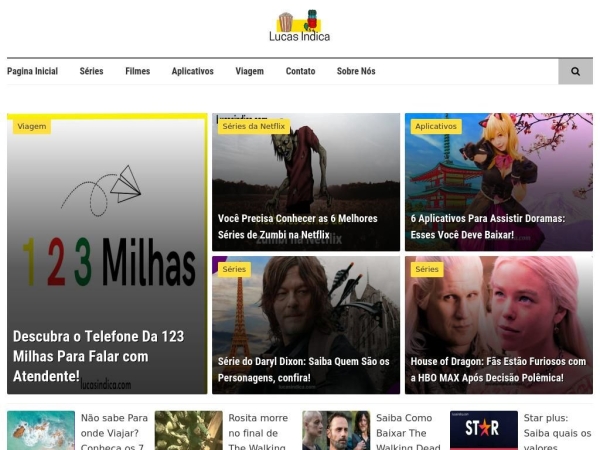Screen dimensions: 600x450
Task: Open House of Dragon HBO MAX article
Action: [498, 370]
